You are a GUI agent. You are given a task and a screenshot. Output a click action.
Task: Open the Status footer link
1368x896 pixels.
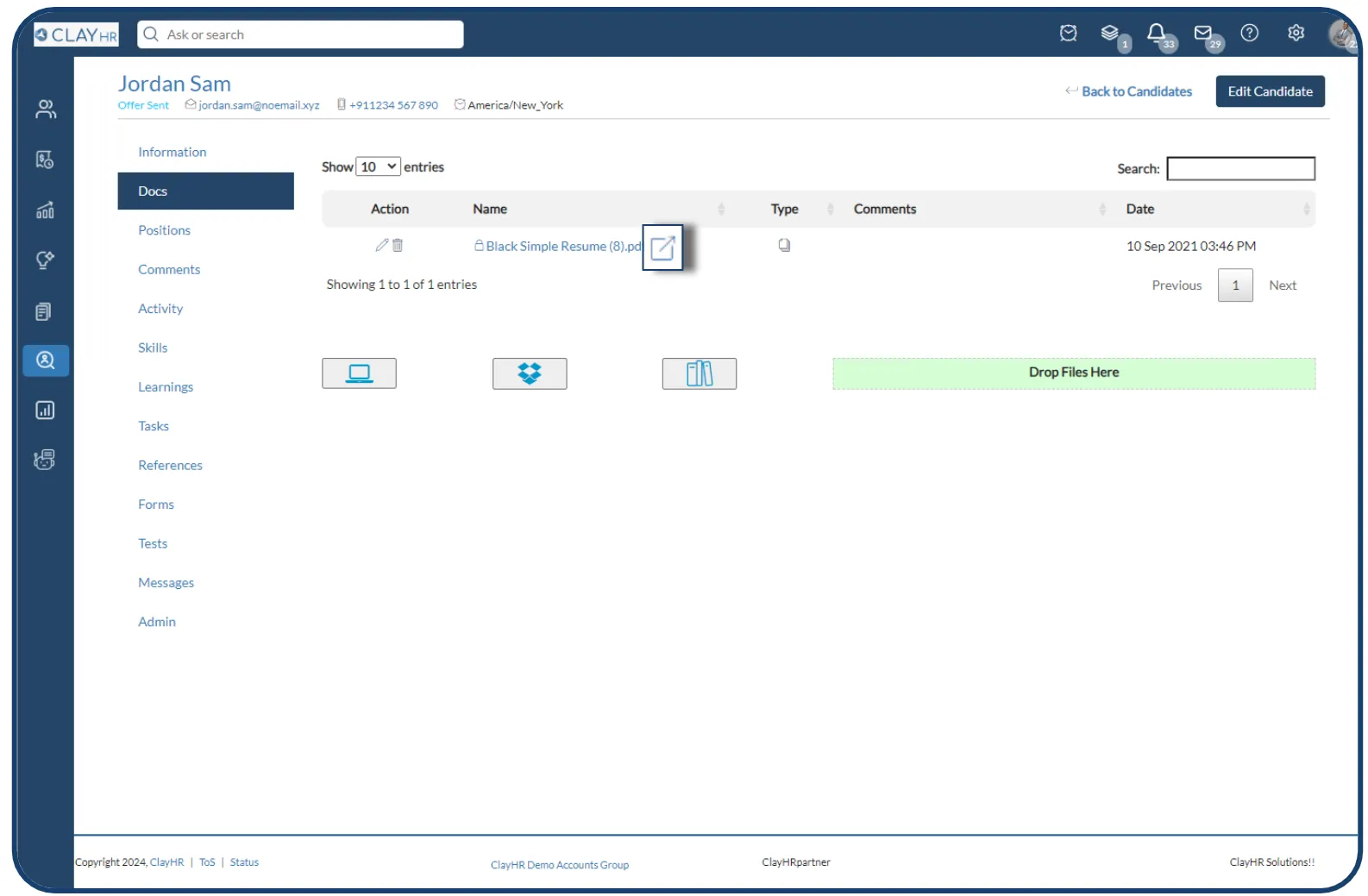point(244,862)
